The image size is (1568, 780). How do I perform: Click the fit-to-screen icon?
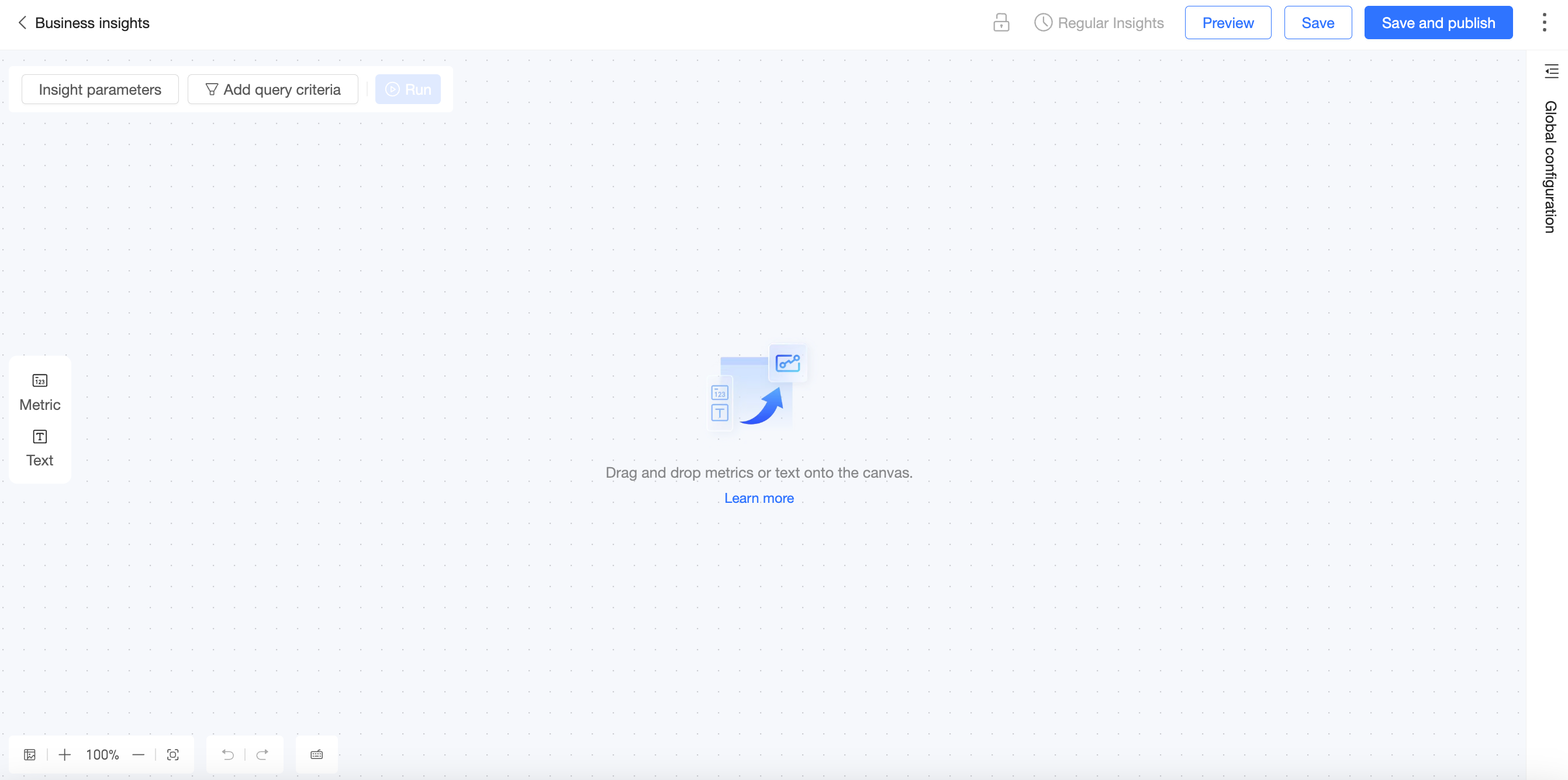click(x=173, y=754)
